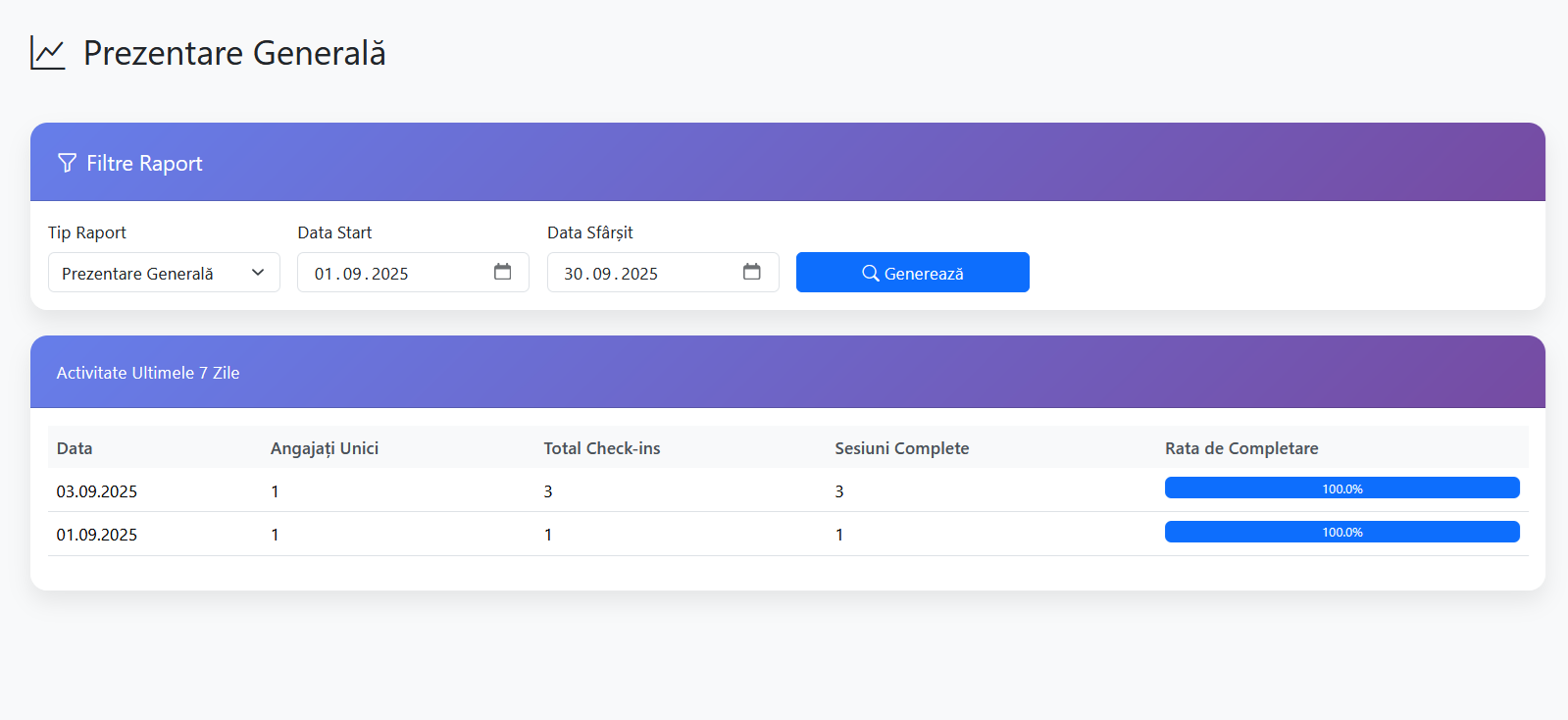Viewport: 1568px width, 720px height.
Task: Click the Total Check-ins column header
Action: pyautogui.click(x=601, y=448)
